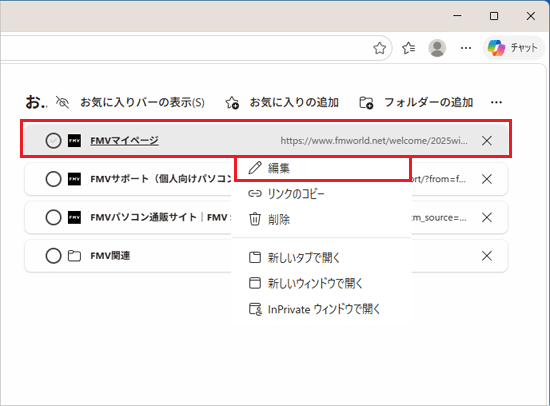The width and height of the screenshot is (550, 406).
Task: Remove FMVサポート with its X button
Action: tap(487, 179)
